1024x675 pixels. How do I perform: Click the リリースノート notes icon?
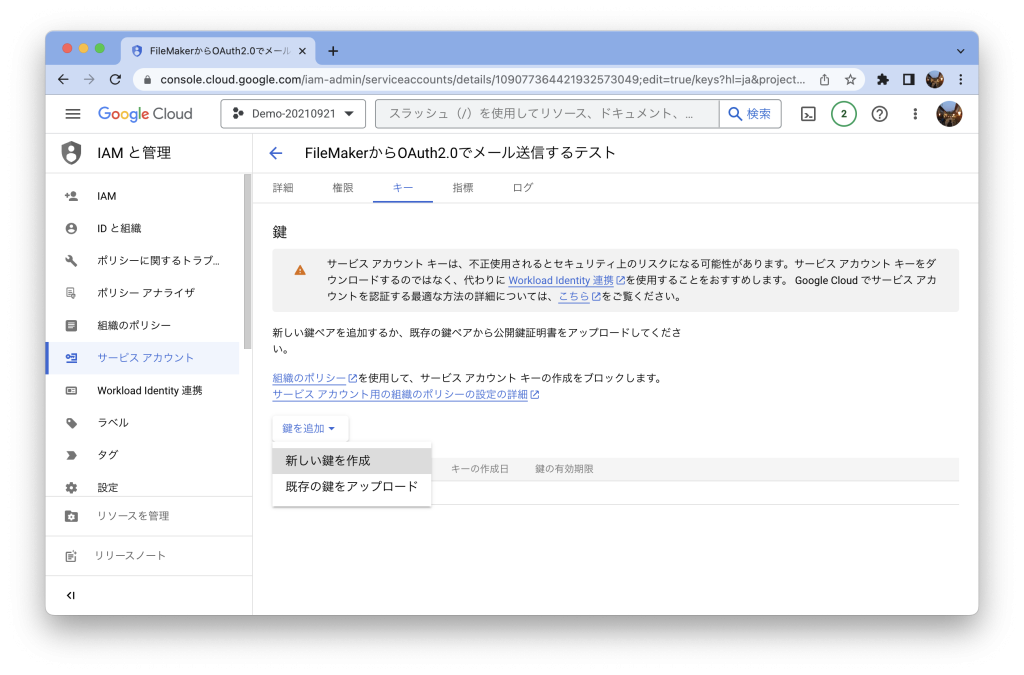coord(71,556)
